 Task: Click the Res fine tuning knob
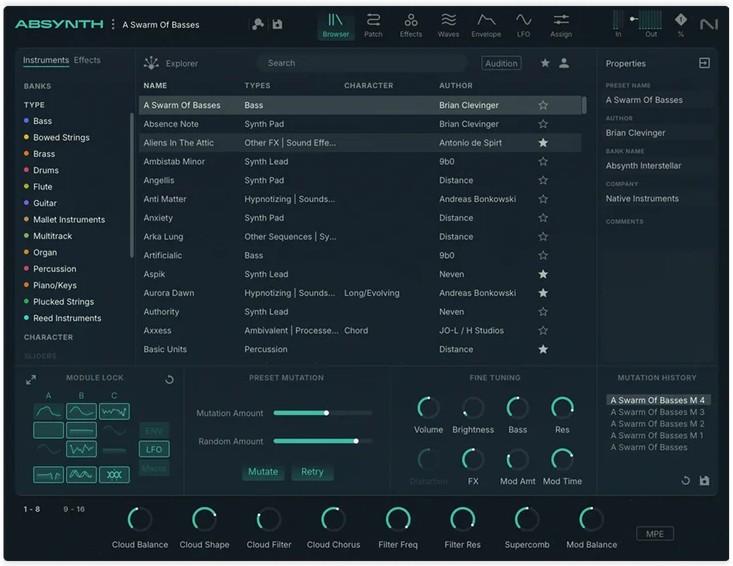pyautogui.click(x=562, y=408)
